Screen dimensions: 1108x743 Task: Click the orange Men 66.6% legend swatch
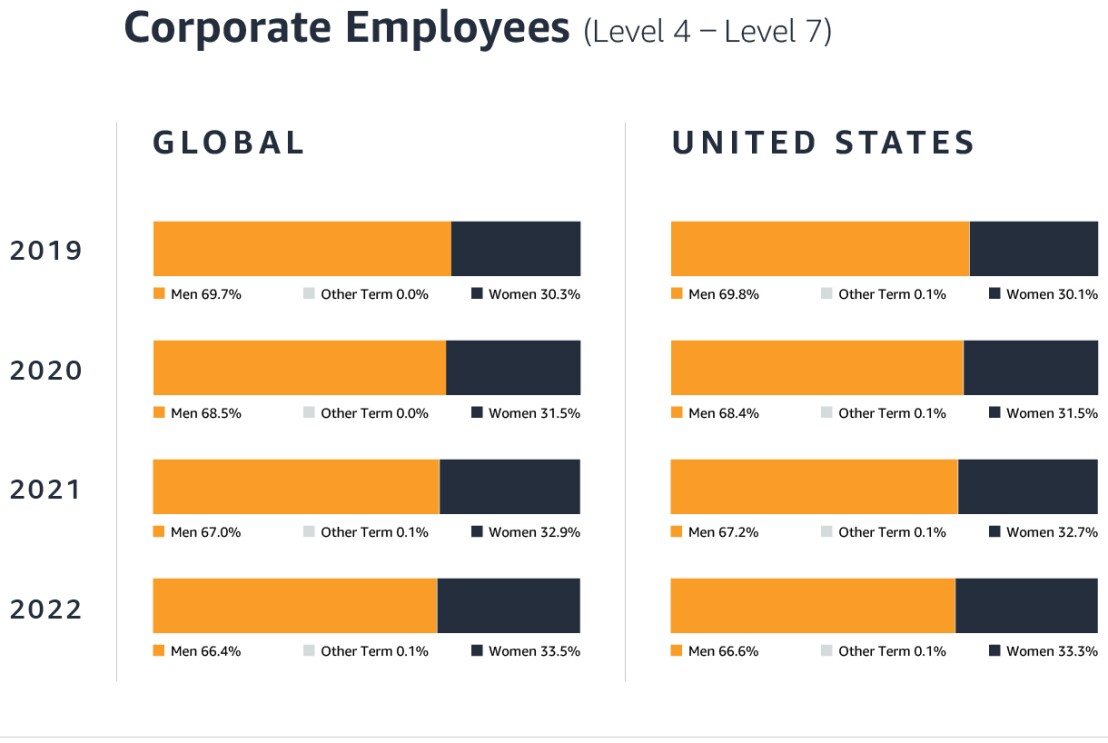pos(676,651)
